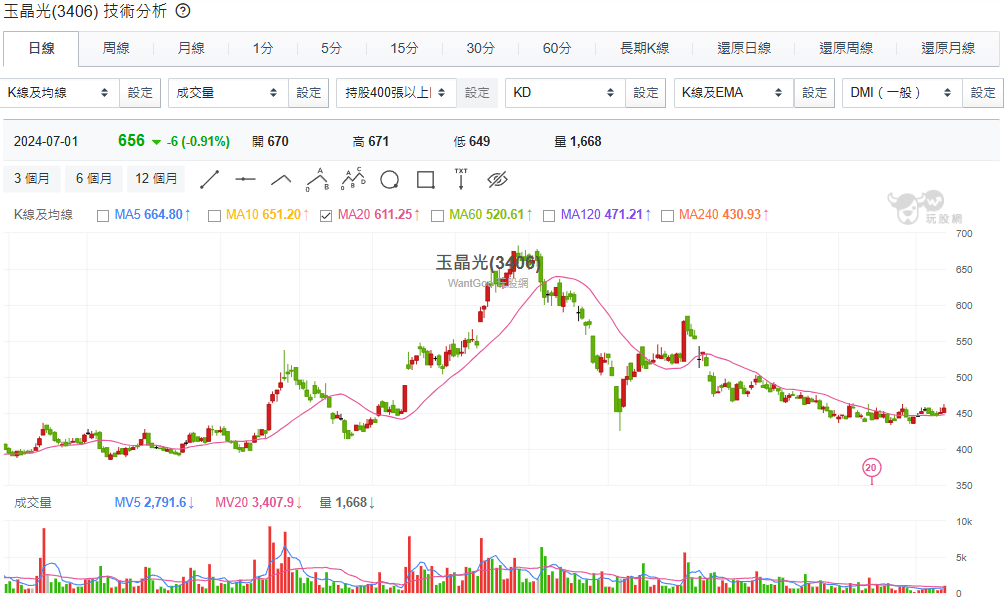The width and height of the screenshot is (1007, 601).
Task: Click the 6 個月 range button
Action: click(x=94, y=179)
